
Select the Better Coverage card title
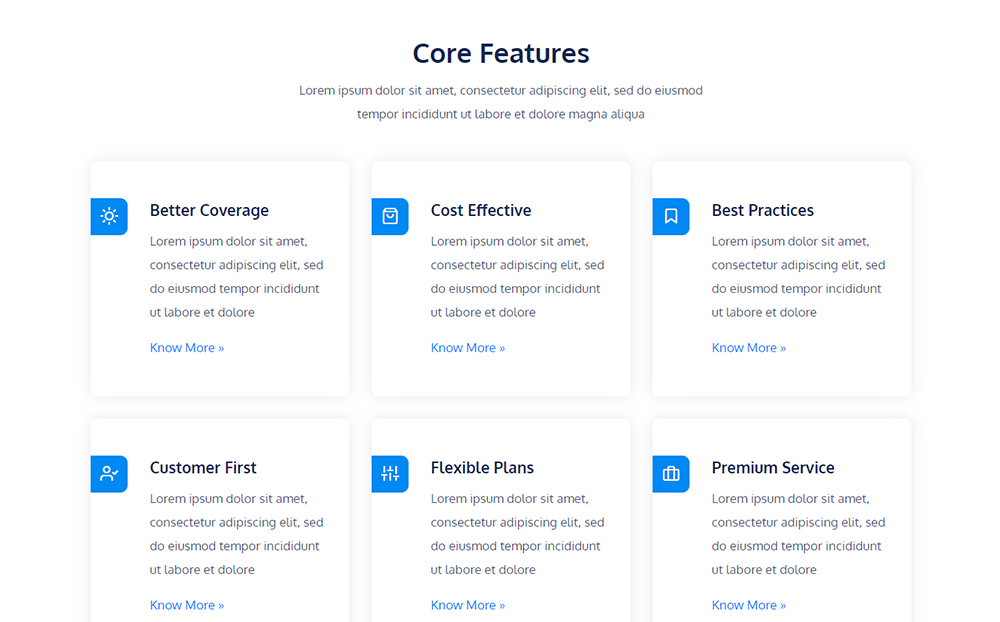pyautogui.click(x=209, y=211)
